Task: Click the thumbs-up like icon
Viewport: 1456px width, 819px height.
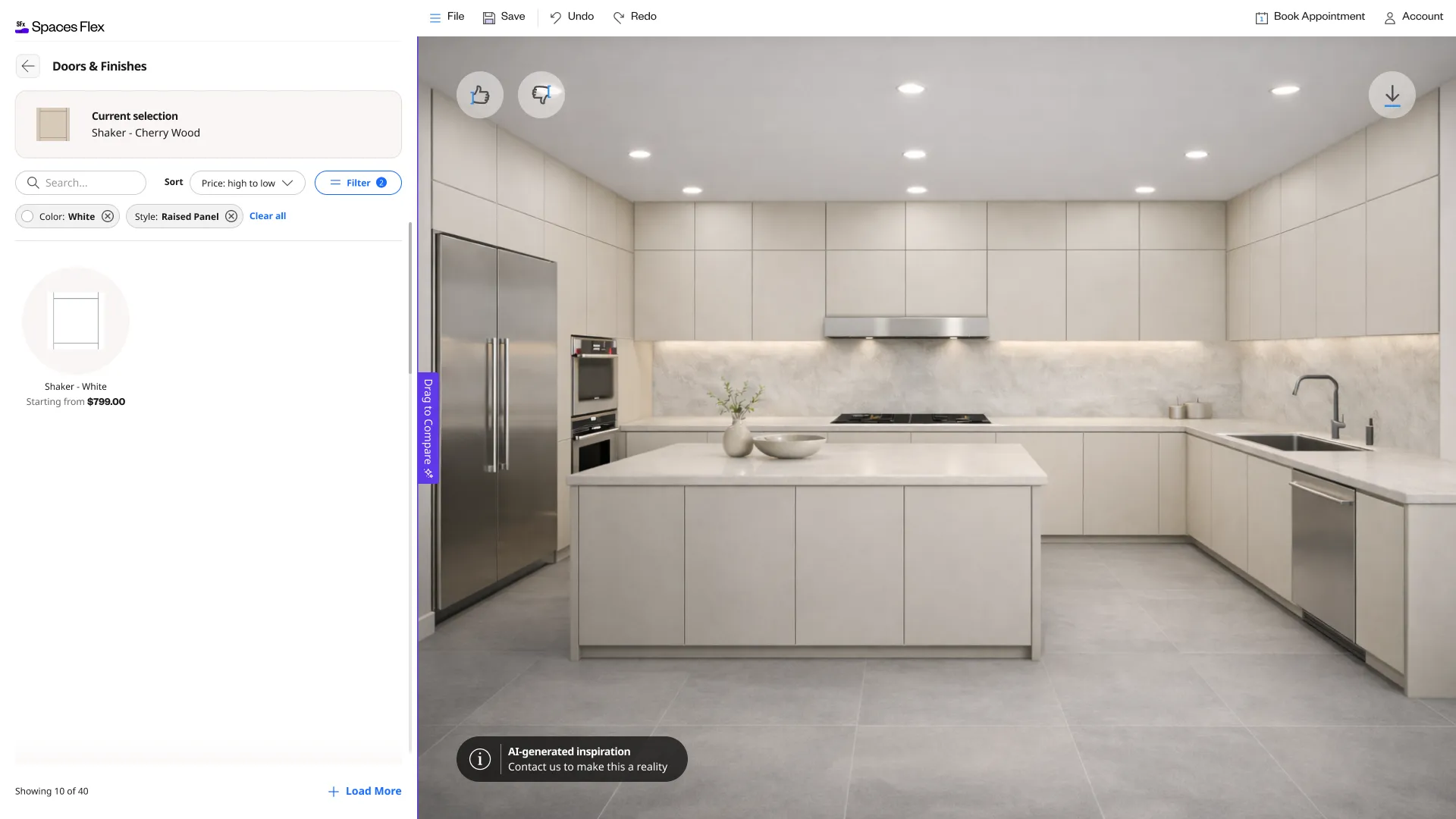Action: (x=480, y=95)
